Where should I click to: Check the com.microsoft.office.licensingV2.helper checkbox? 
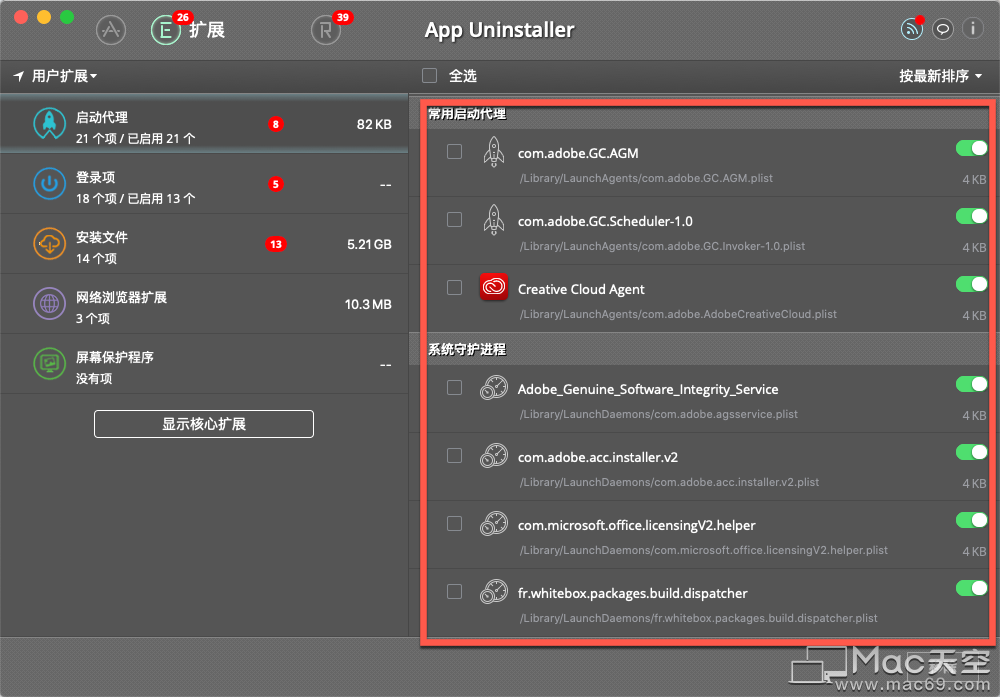click(x=454, y=524)
